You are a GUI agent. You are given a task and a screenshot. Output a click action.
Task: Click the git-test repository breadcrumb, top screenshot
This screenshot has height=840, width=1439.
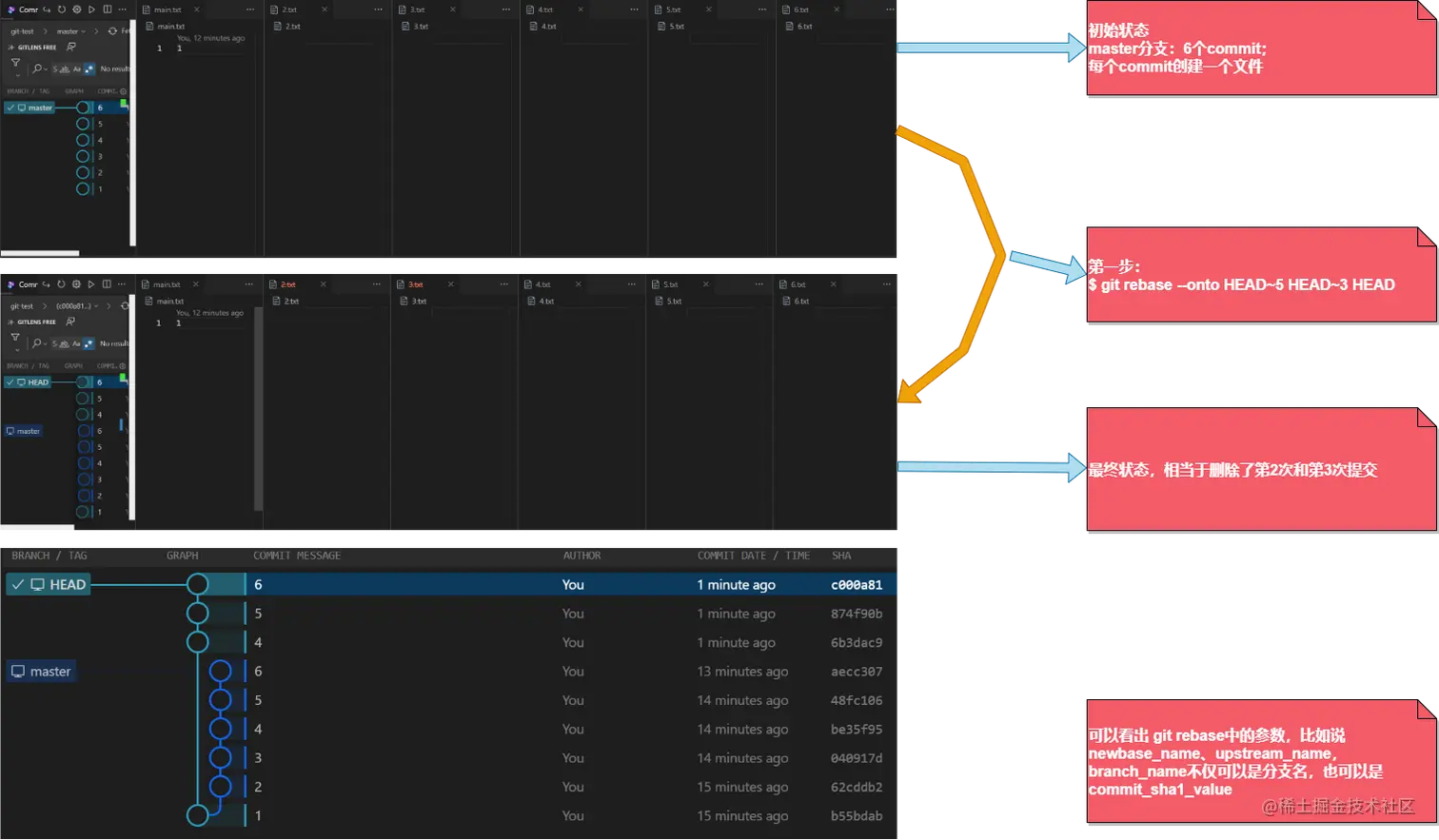[x=22, y=31]
